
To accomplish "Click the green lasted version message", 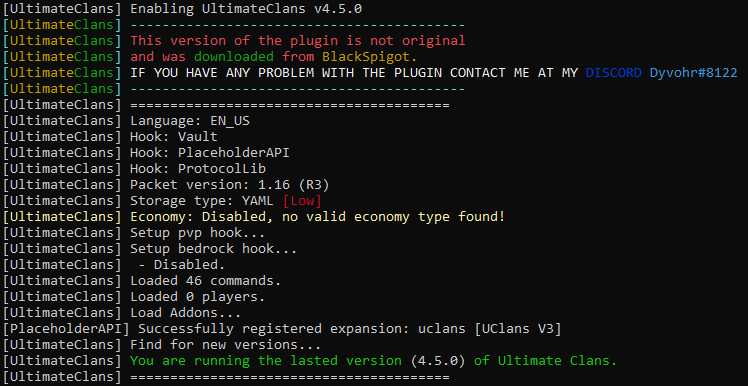I will 374,361.
